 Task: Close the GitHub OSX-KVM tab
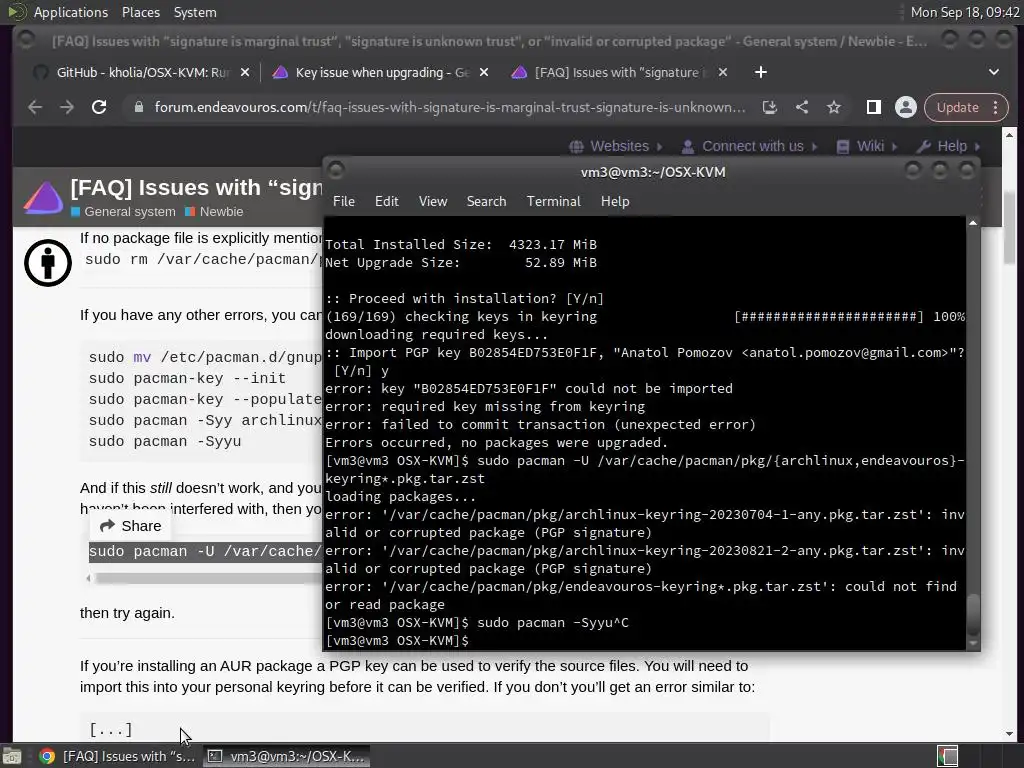pos(244,72)
